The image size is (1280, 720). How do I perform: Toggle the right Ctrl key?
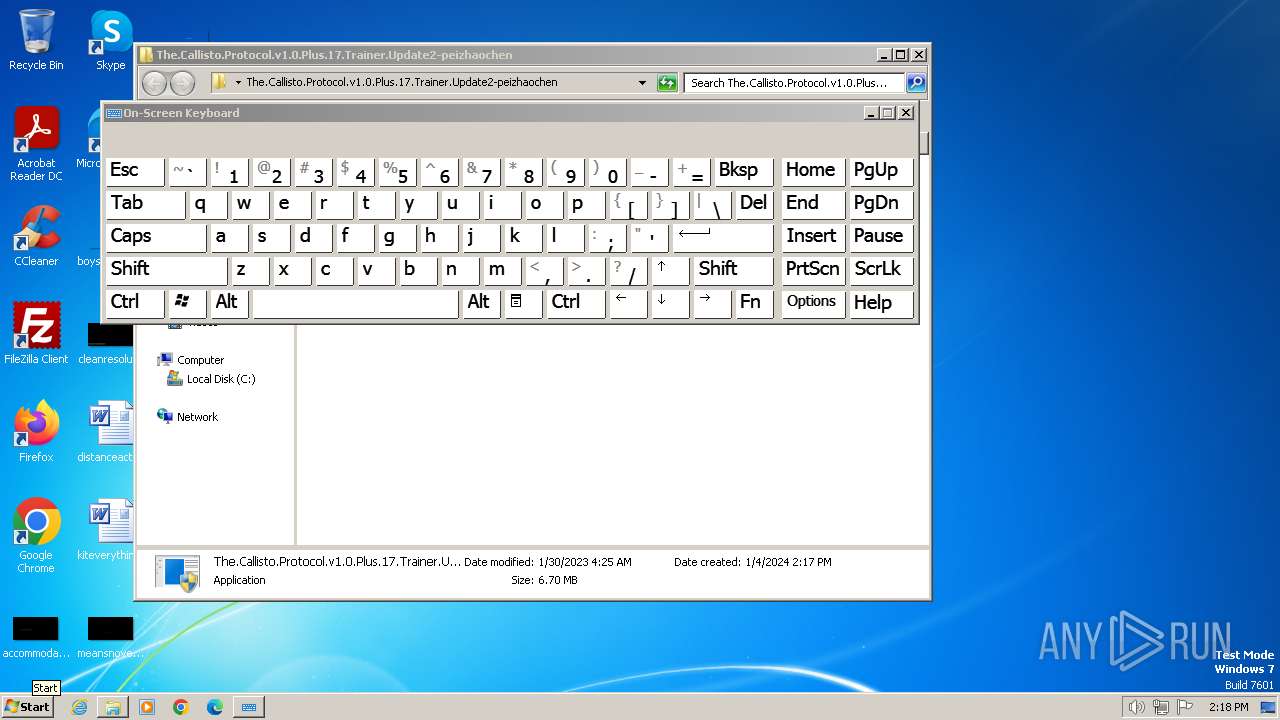click(576, 303)
